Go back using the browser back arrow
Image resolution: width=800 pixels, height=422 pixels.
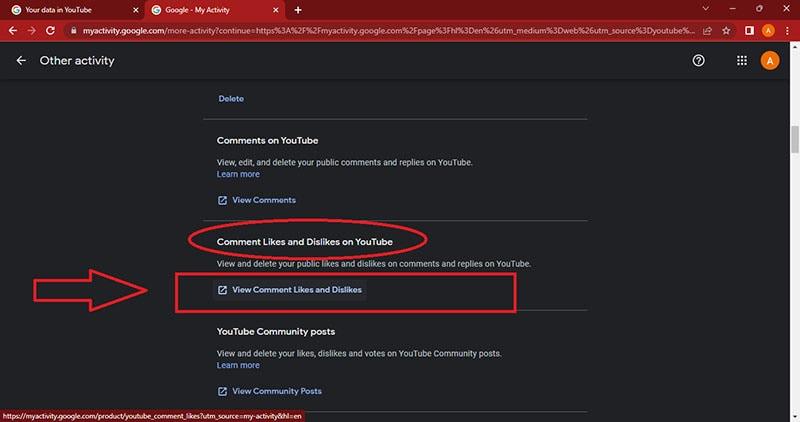[x=12, y=31]
